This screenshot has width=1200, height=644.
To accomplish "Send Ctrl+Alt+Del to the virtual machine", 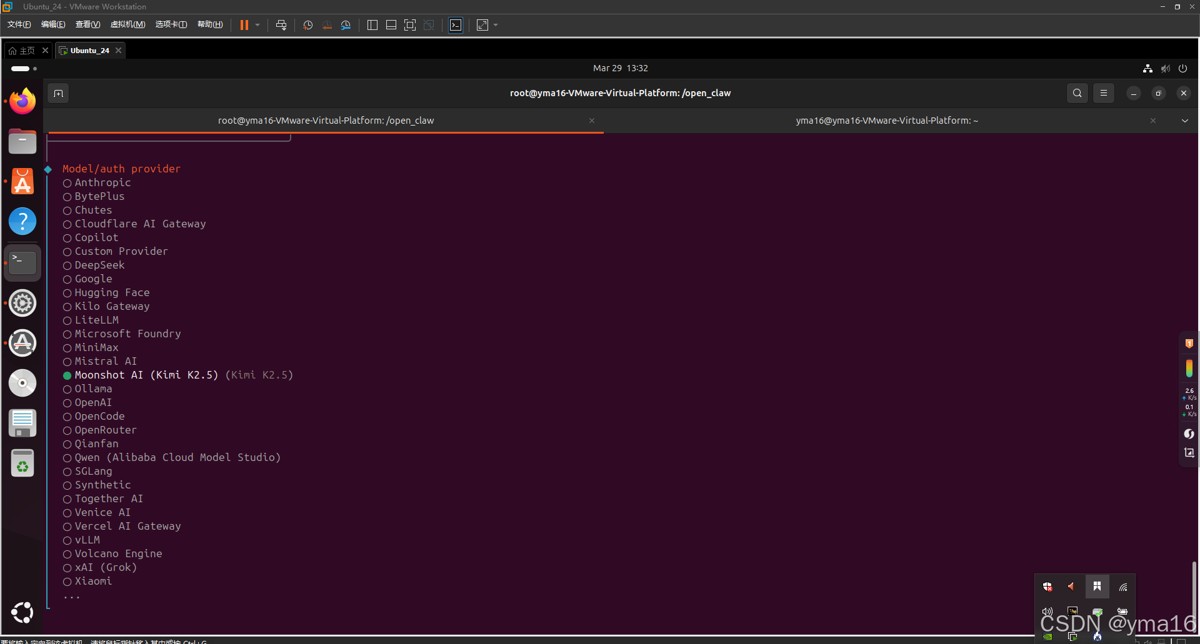I will tap(281, 25).
